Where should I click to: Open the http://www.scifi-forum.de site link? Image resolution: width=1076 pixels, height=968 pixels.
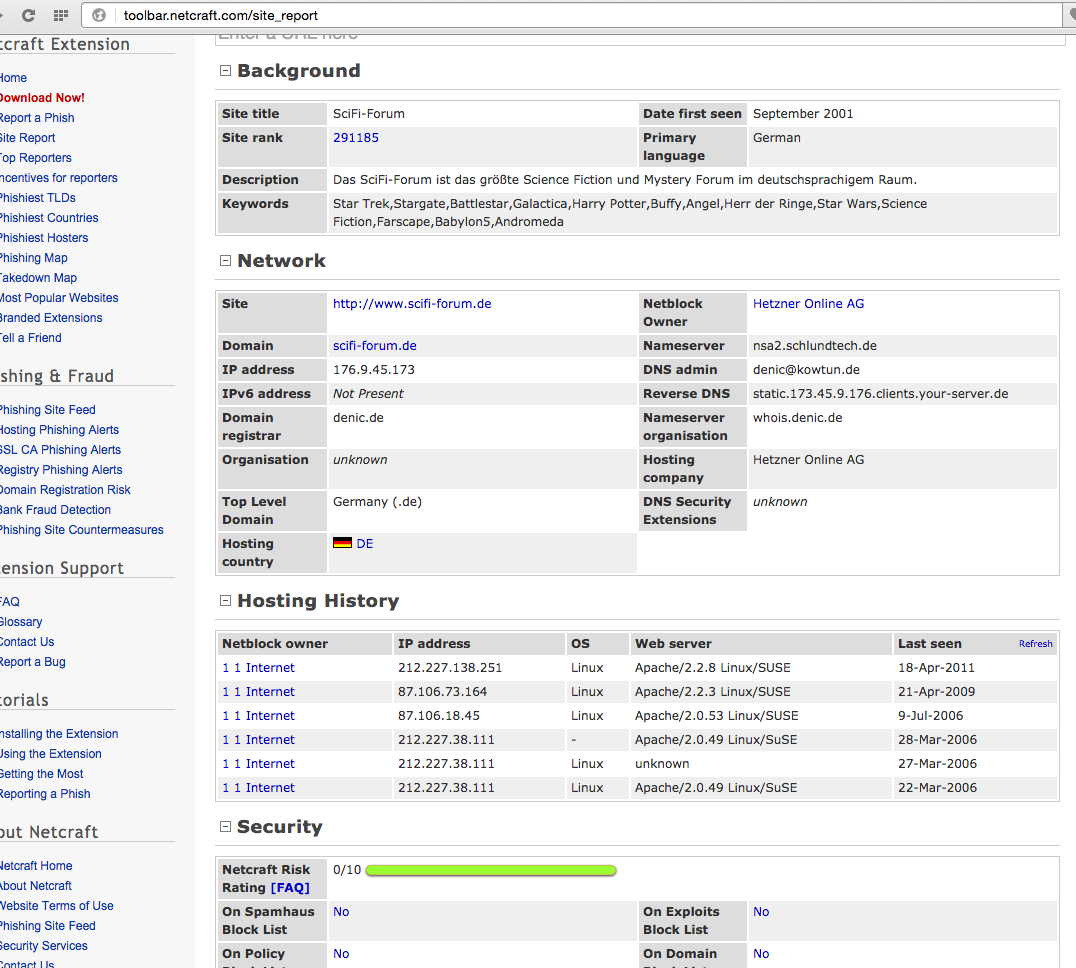point(412,304)
